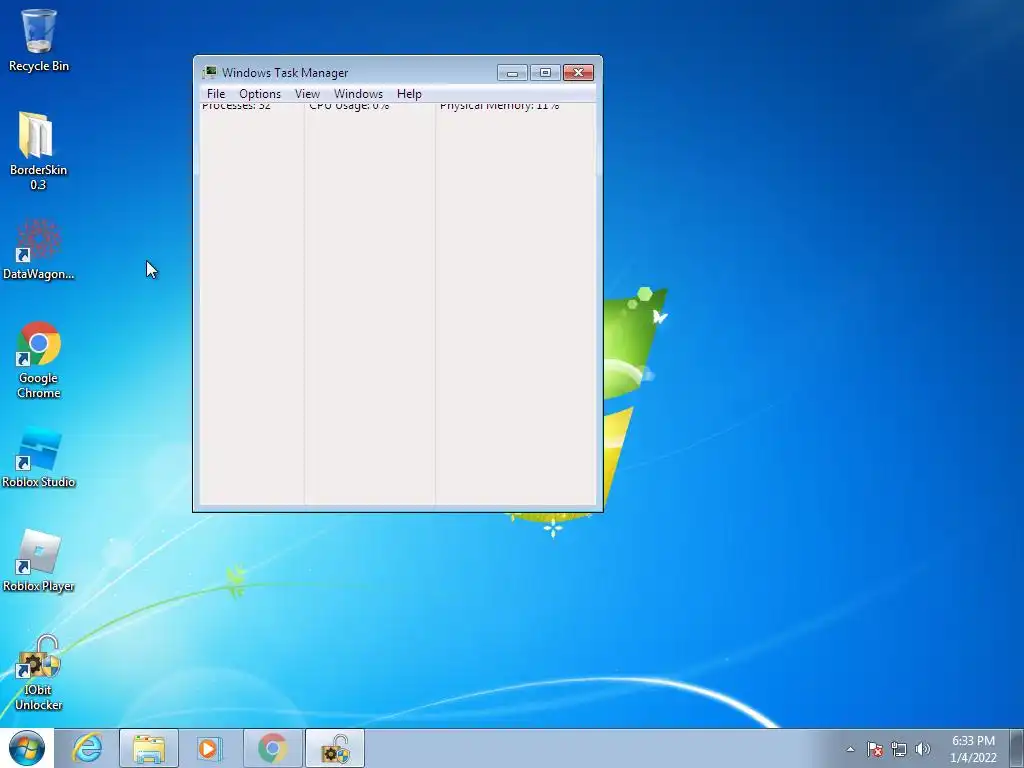Image resolution: width=1024 pixels, height=768 pixels.
Task: Open Windows Explorer from the taskbar
Action: click(x=149, y=748)
